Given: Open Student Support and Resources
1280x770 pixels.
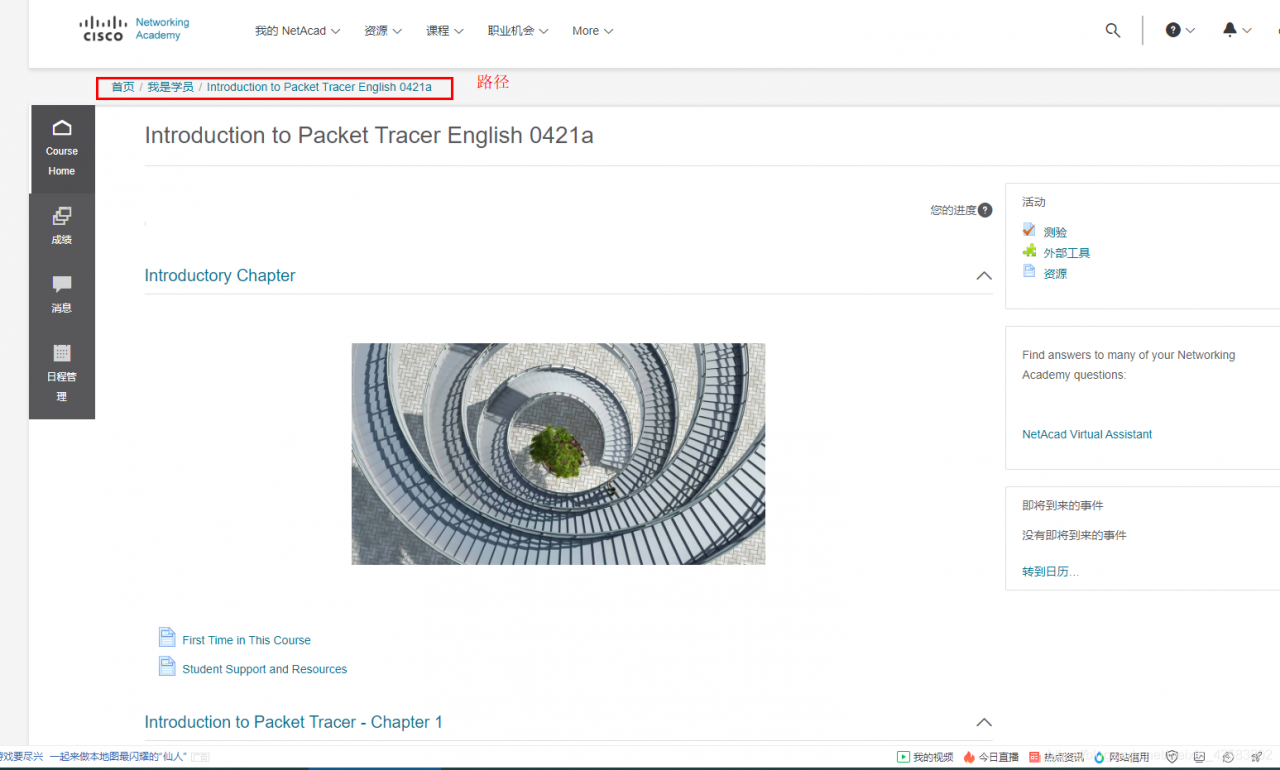Looking at the screenshot, I should (264, 669).
